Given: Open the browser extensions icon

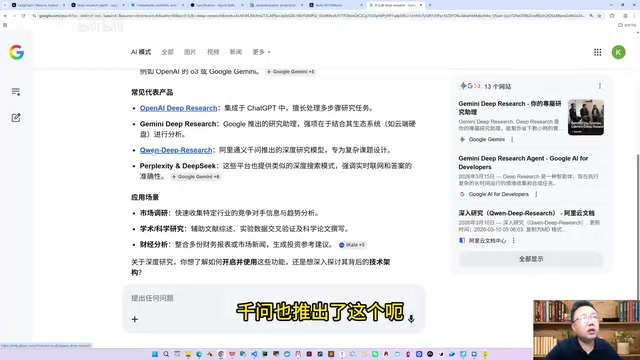Looking at the screenshot, I should click(612, 16).
